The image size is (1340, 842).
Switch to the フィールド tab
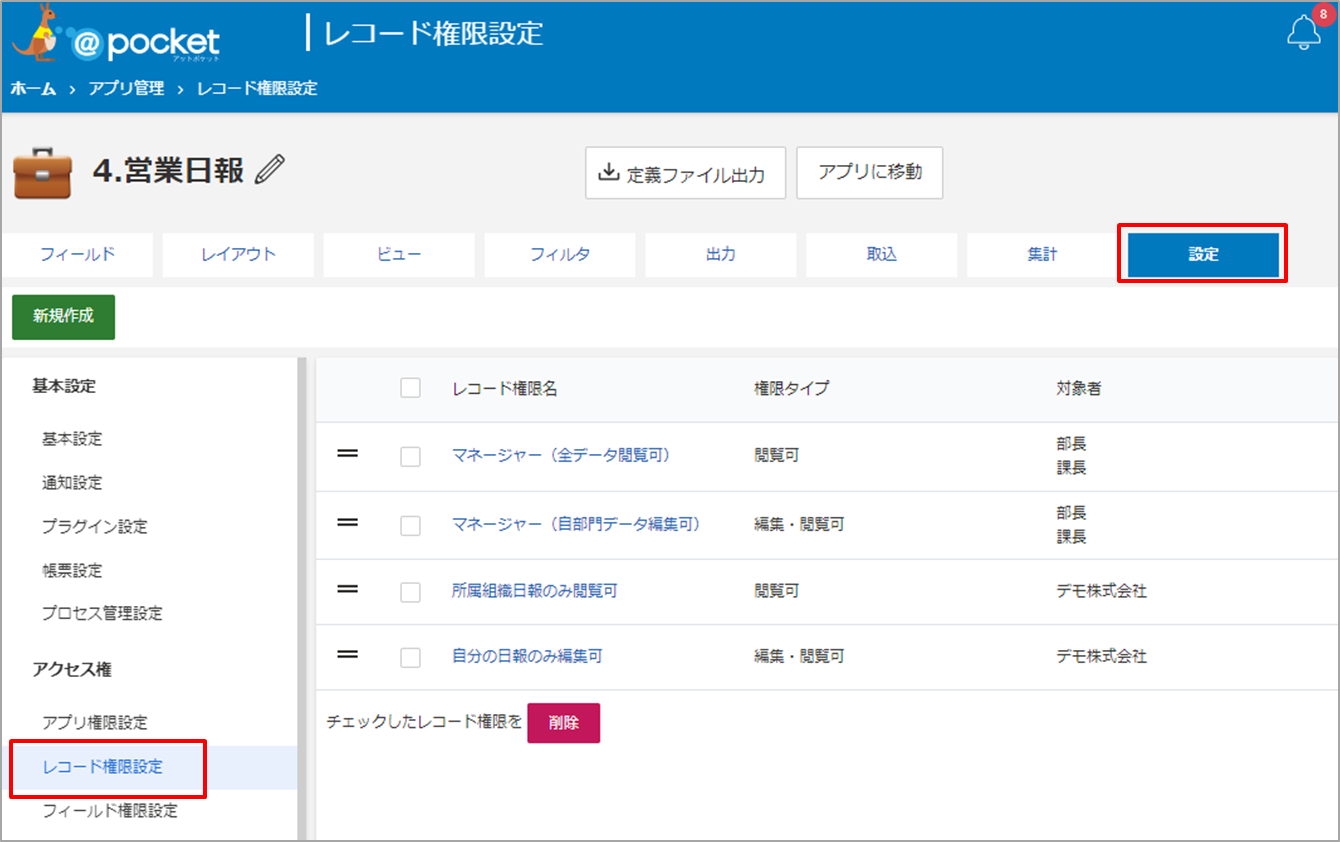(x=77, y=255)
